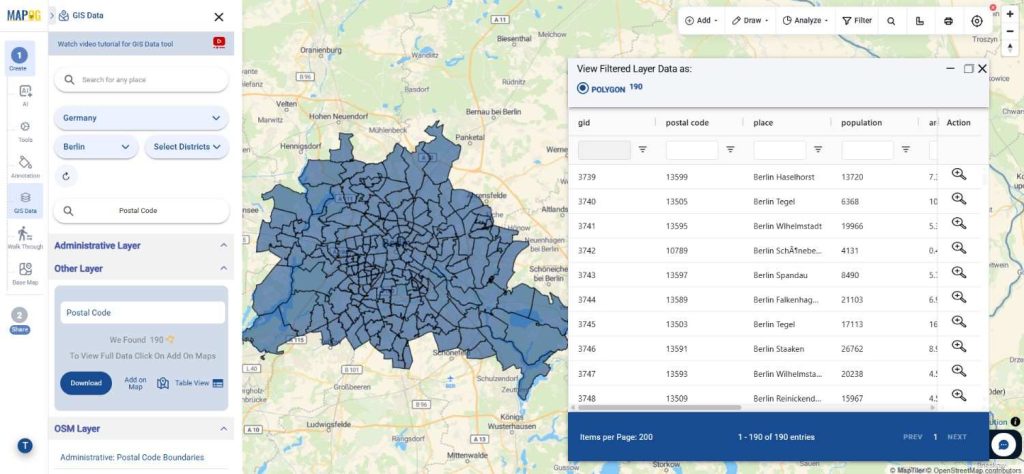Click the locate me target icon

coord(977,21)
